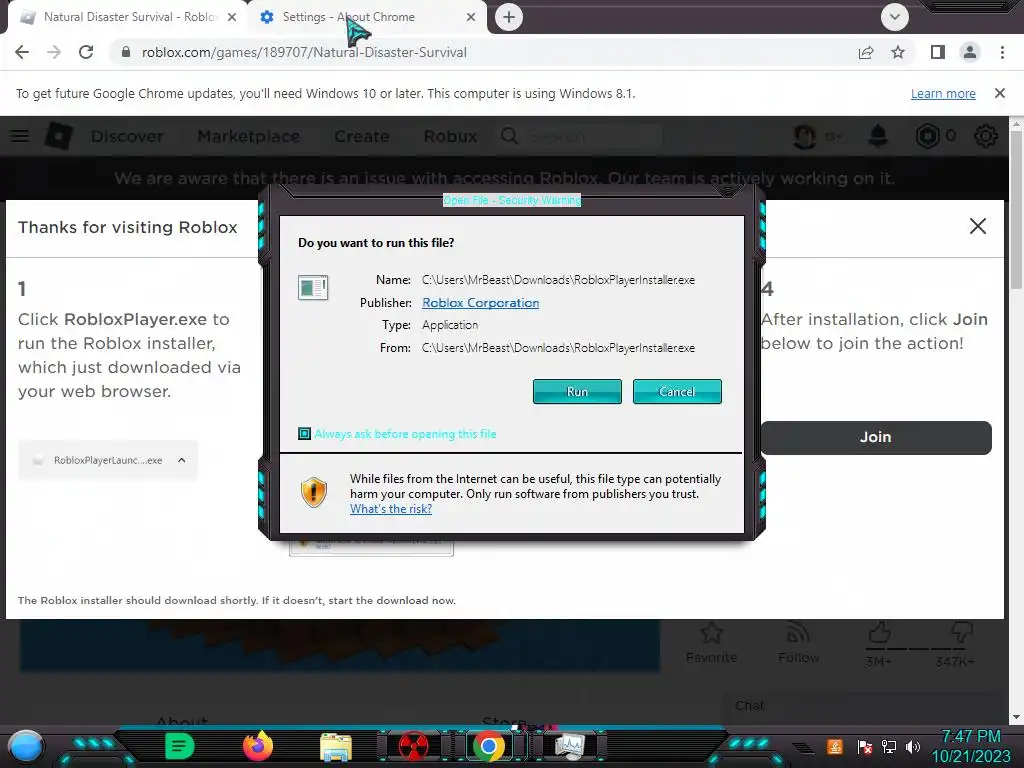Toggle Always ask before opening this file
Image resolution: width=1024 pixels, height=768 pixels.
304,434
